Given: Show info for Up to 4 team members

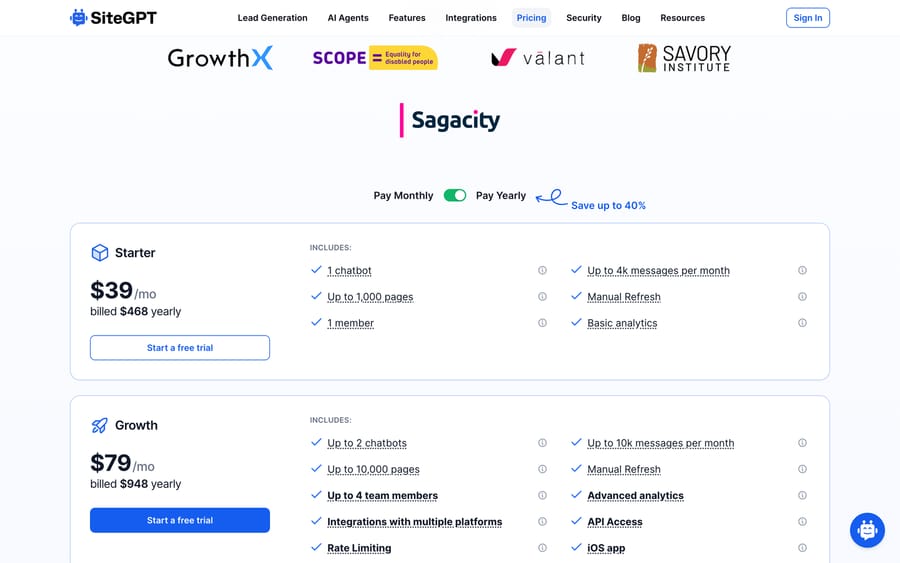Looking at the screenshot, I should (542, 495).
